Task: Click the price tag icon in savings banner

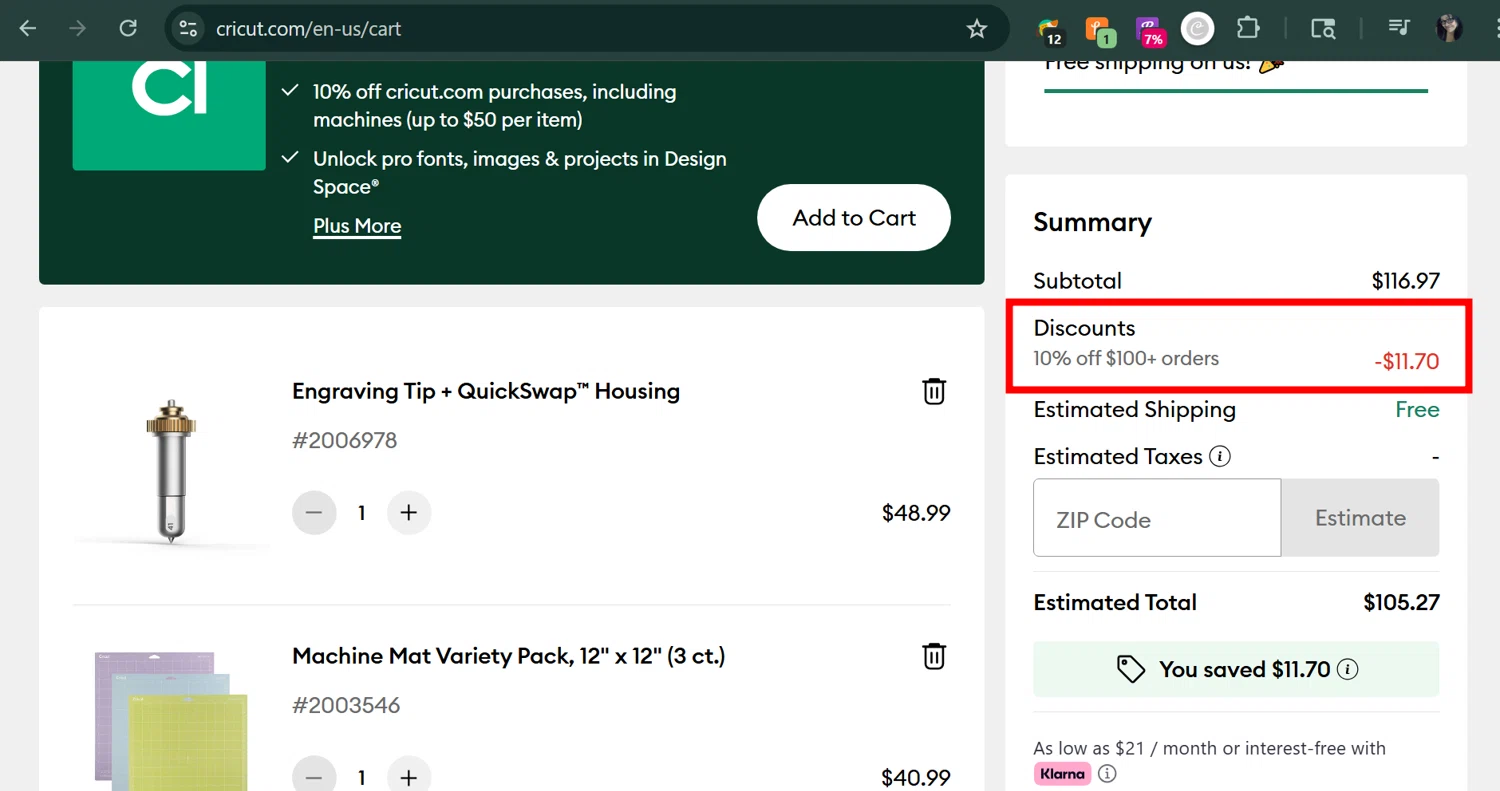Action: click(1131, 669)
